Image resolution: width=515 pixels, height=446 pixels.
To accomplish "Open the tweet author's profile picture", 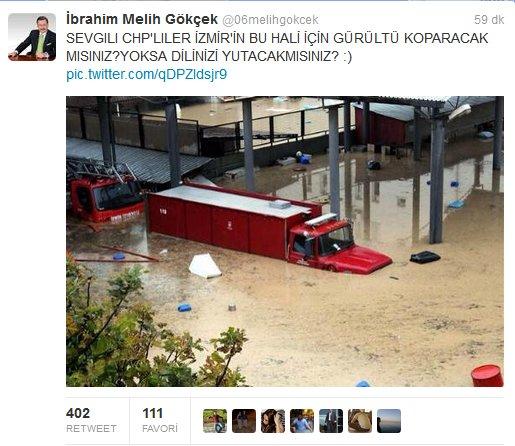I will [x=32, y=37].
